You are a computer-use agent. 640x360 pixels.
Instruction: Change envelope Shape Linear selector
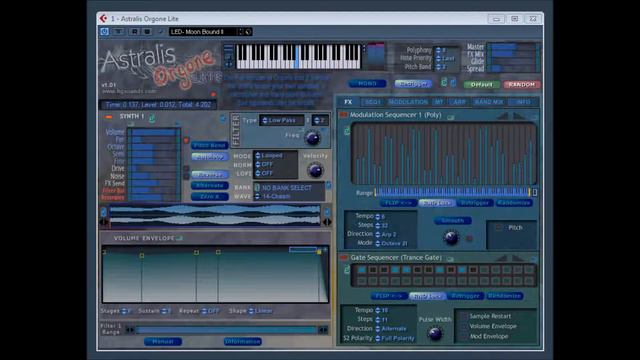[261, 311]
